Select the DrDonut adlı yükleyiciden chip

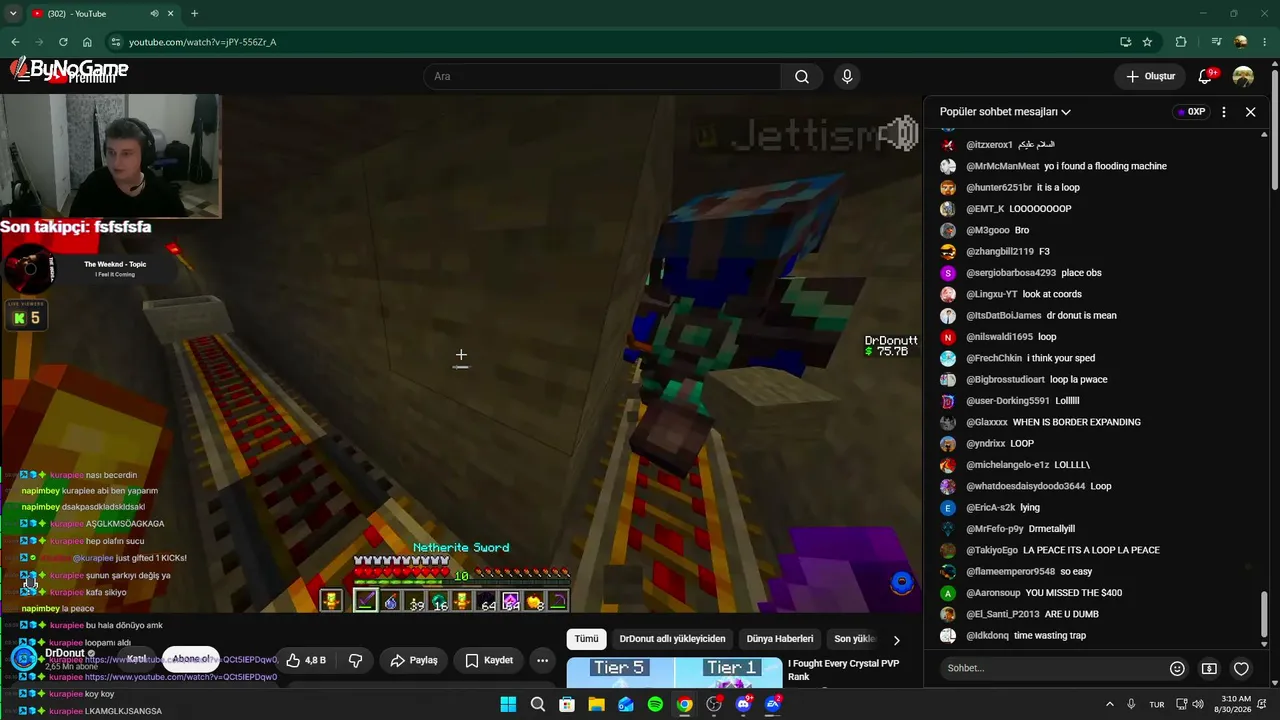[672, 639]
